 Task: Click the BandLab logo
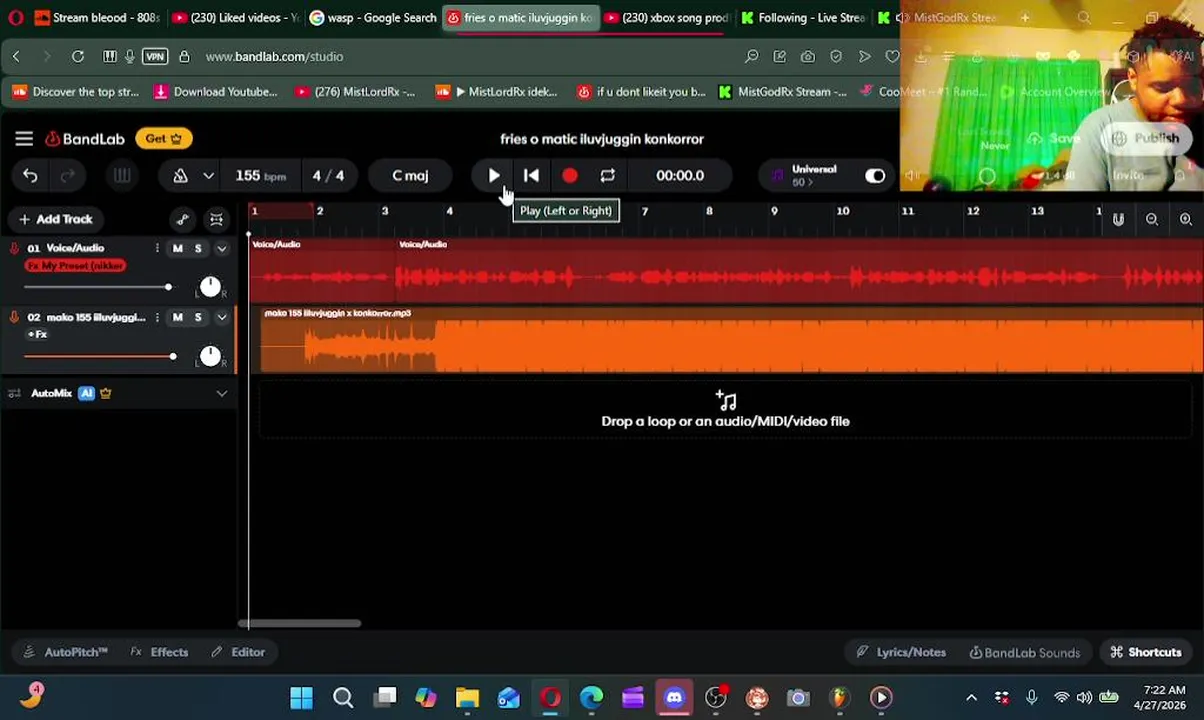[x=84, y=139]
